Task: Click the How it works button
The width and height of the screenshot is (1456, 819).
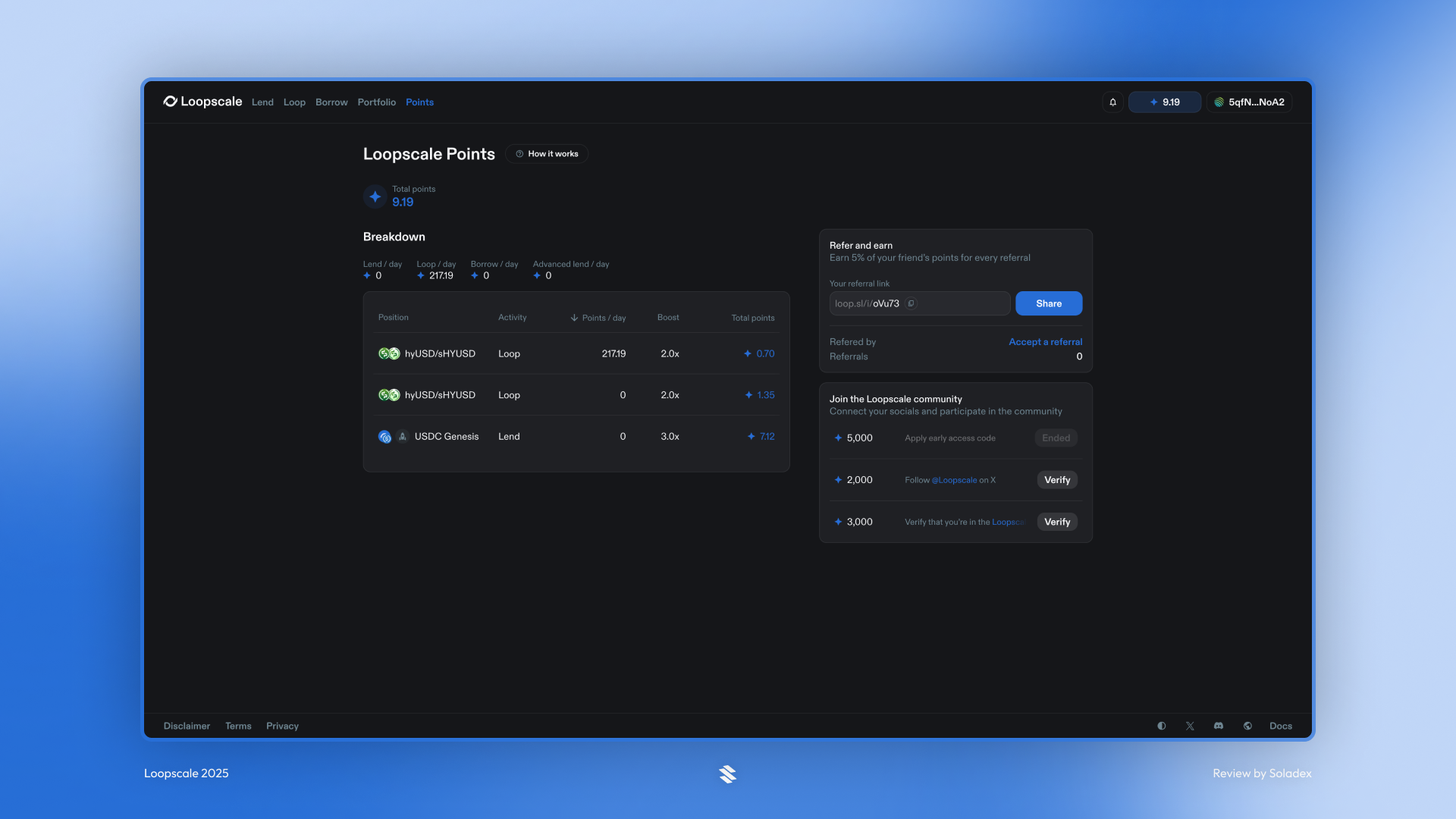Action: tap(547, 154)
